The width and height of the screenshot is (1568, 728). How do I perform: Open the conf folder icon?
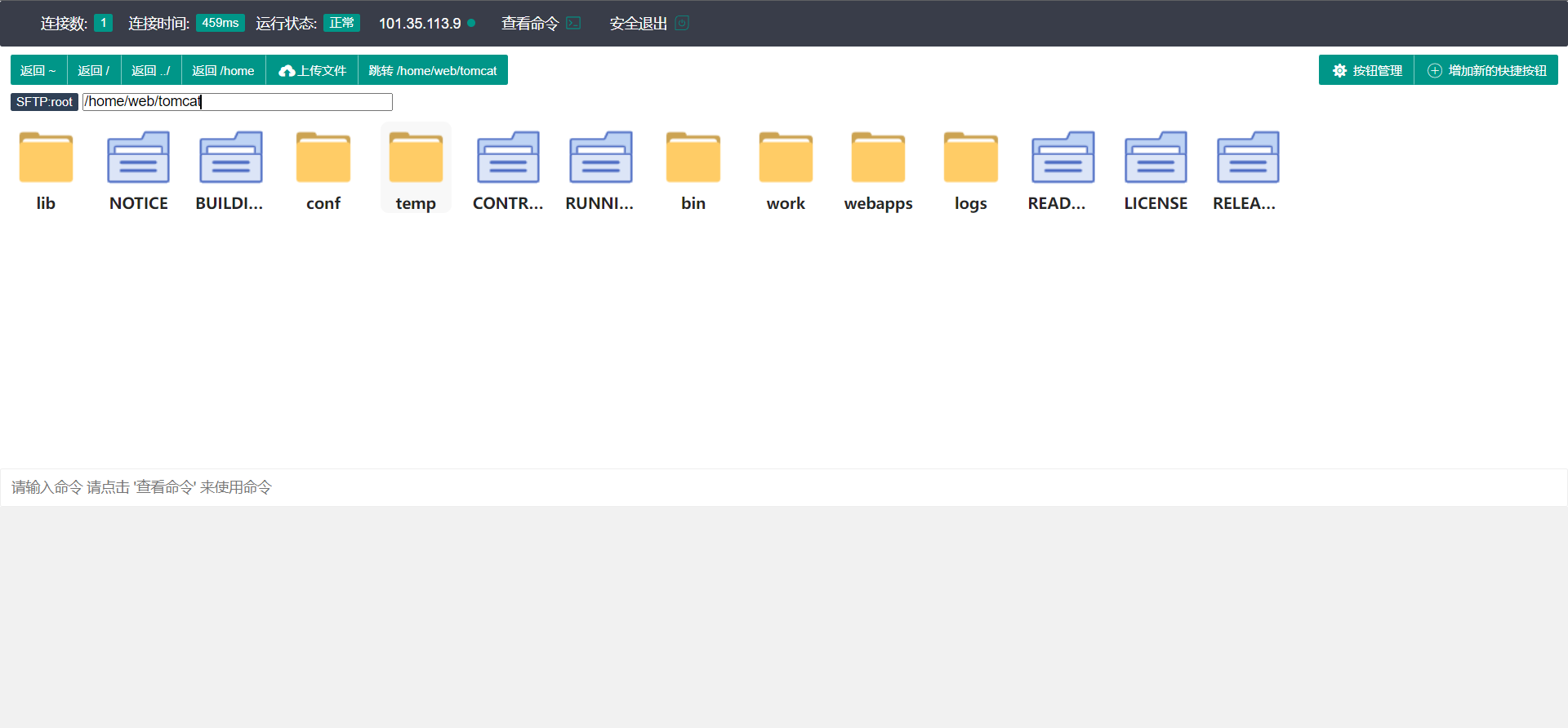(323, 157)
